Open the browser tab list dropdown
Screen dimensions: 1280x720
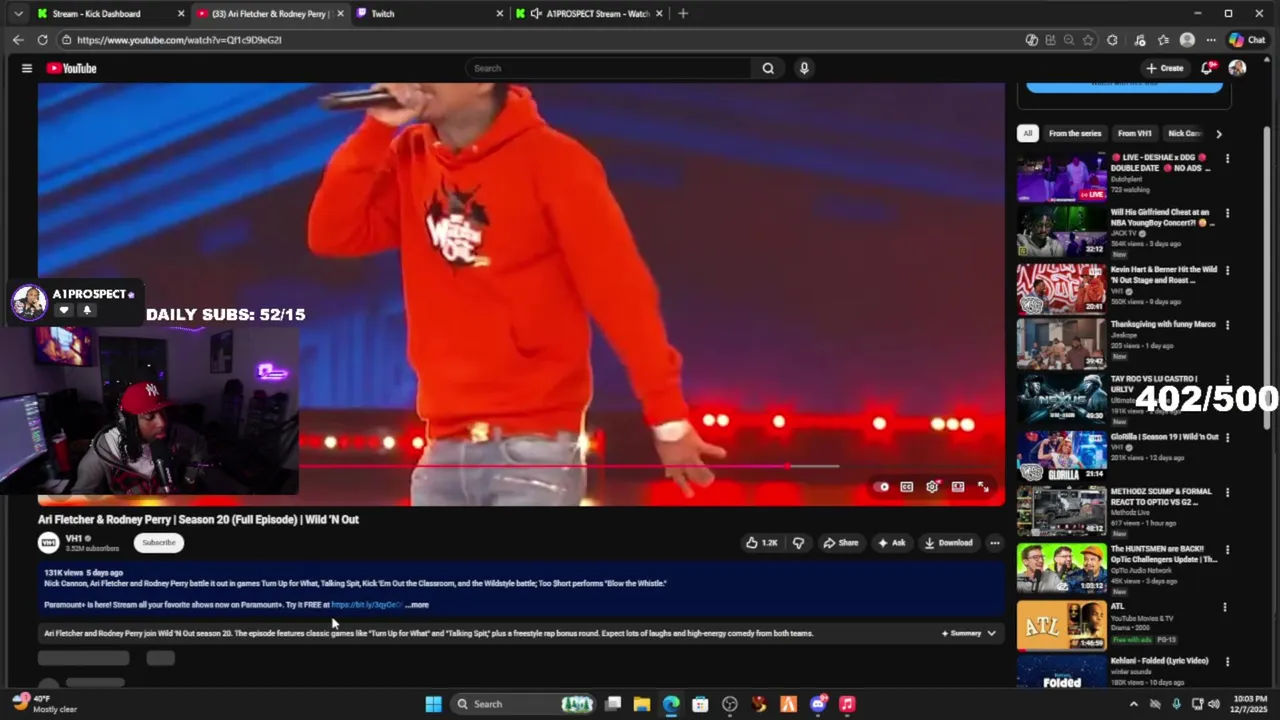(x=18, y=13)
